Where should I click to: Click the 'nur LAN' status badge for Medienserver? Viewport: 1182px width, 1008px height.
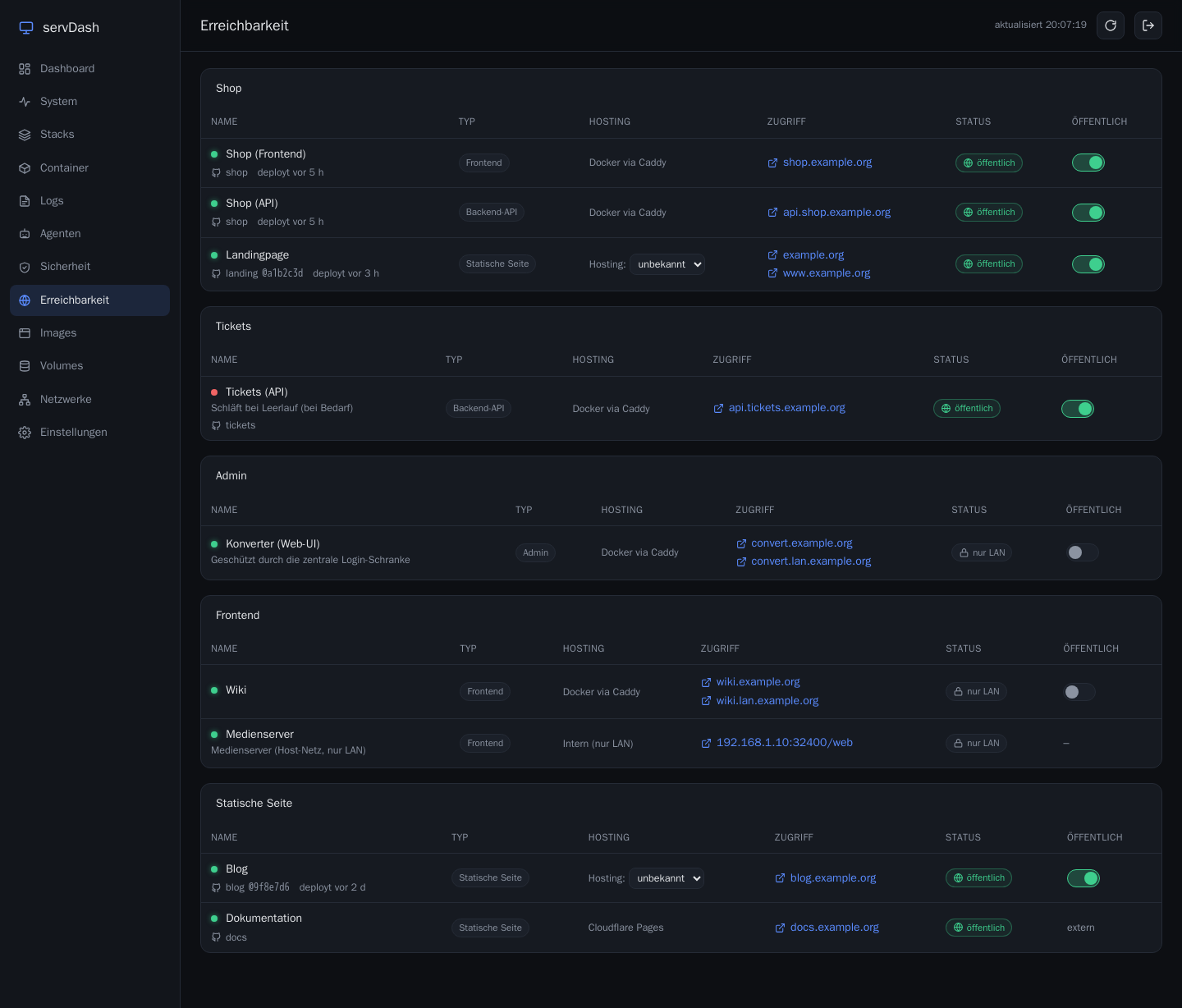click(x=976, y=744)
